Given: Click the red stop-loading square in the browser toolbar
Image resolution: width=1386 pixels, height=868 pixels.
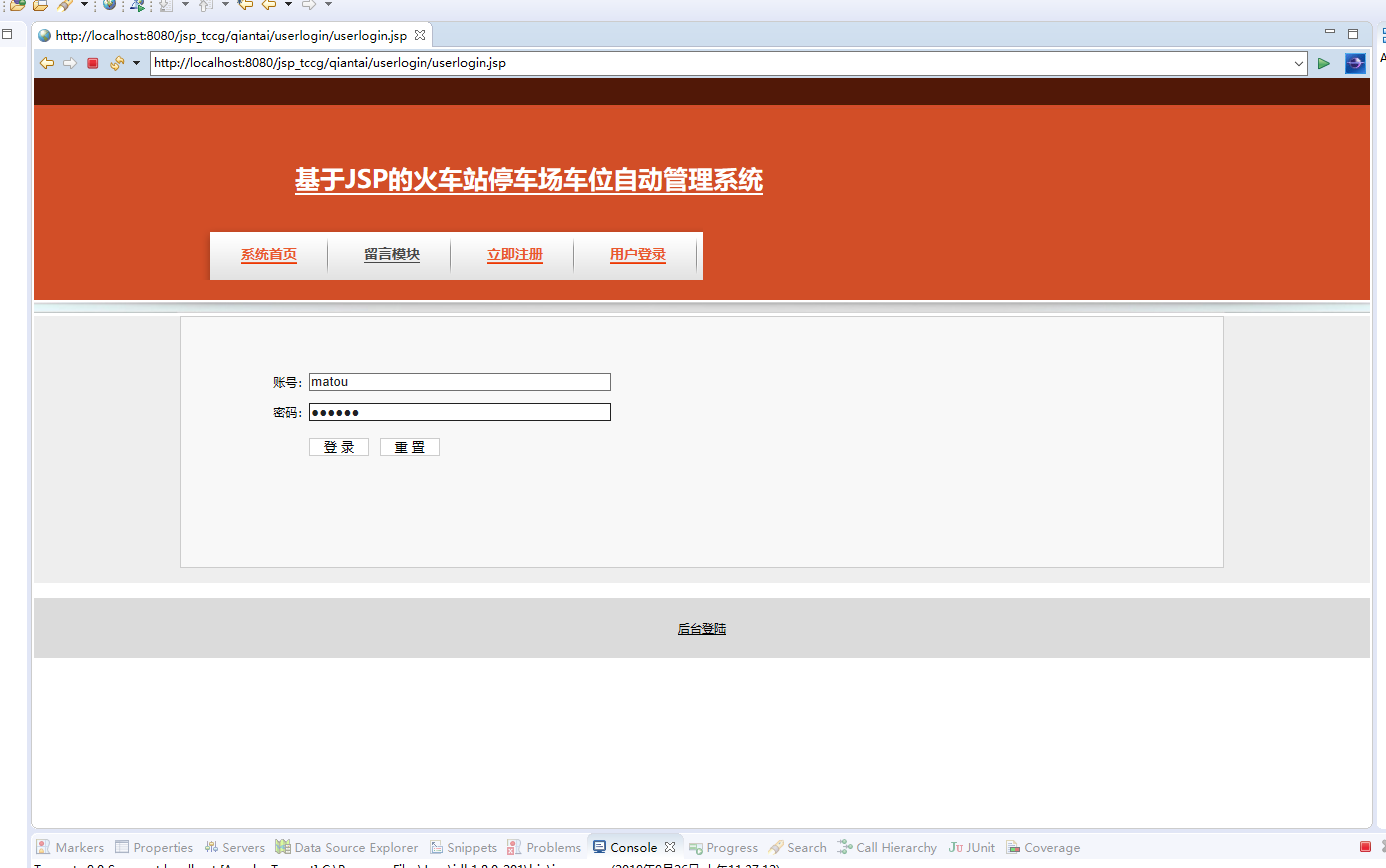Looking at the screenshot, I should (x=93, y=62).
